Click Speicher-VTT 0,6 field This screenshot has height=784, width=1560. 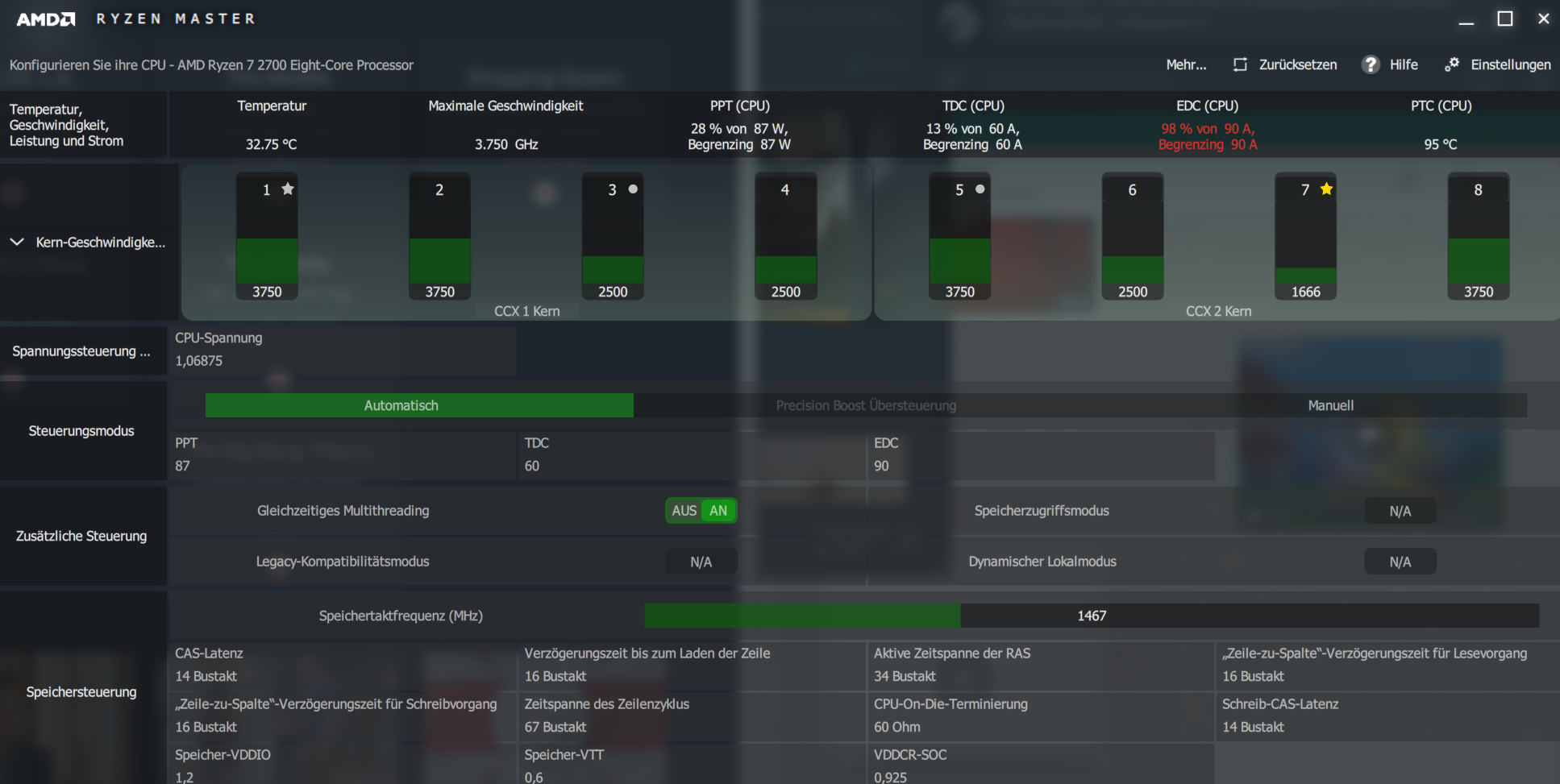[692, 765]
